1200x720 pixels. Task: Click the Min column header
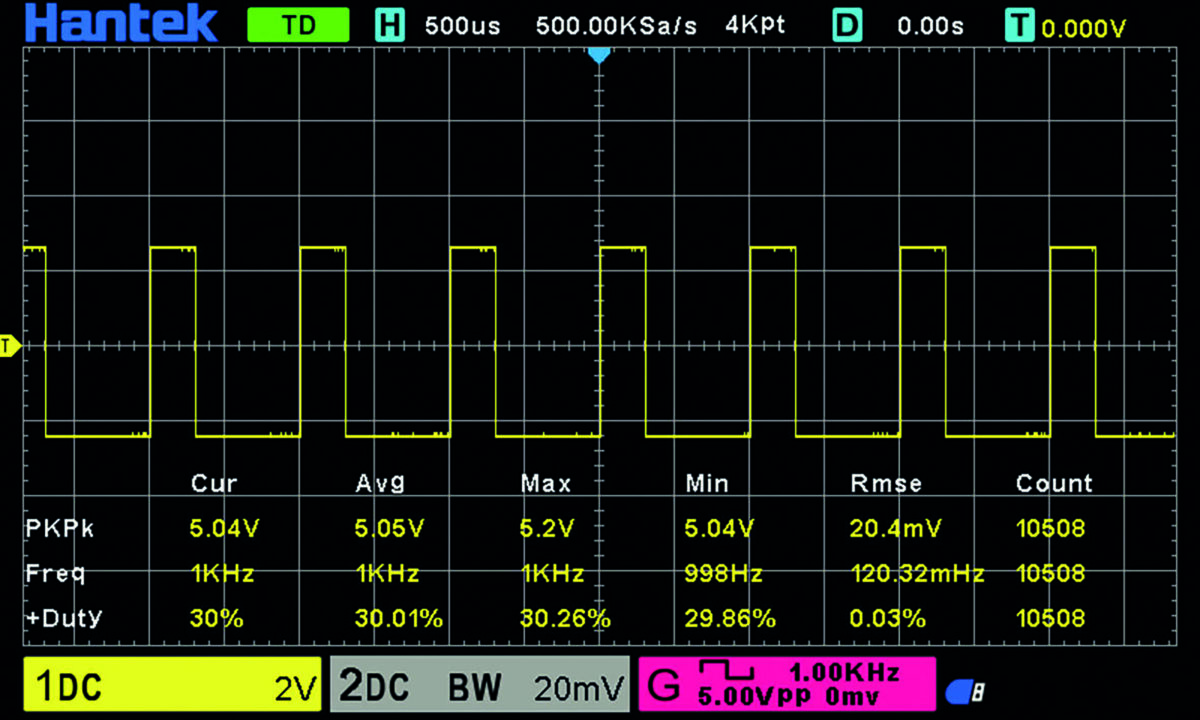point(707,484)
